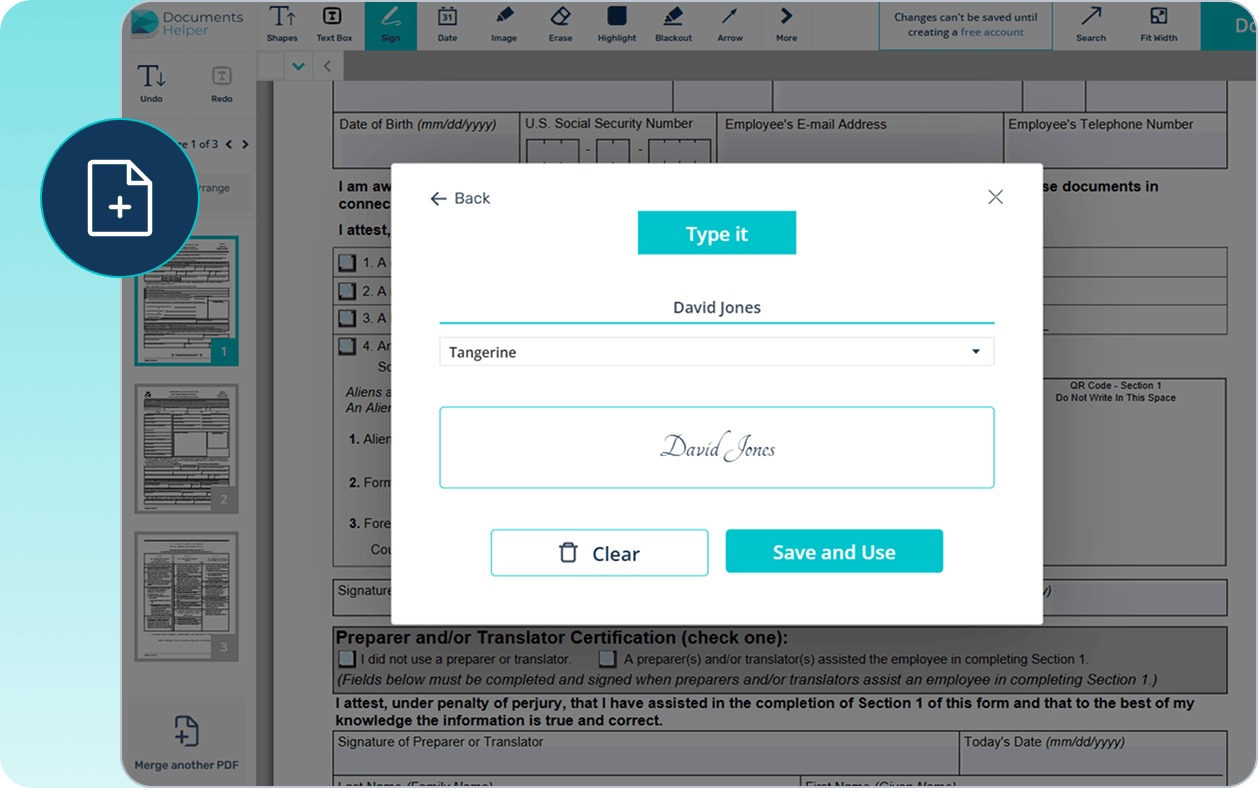This screenshot has height=788, width=1258.
Task: Activate the Sign tool
Action: click(x=390, y=24)
